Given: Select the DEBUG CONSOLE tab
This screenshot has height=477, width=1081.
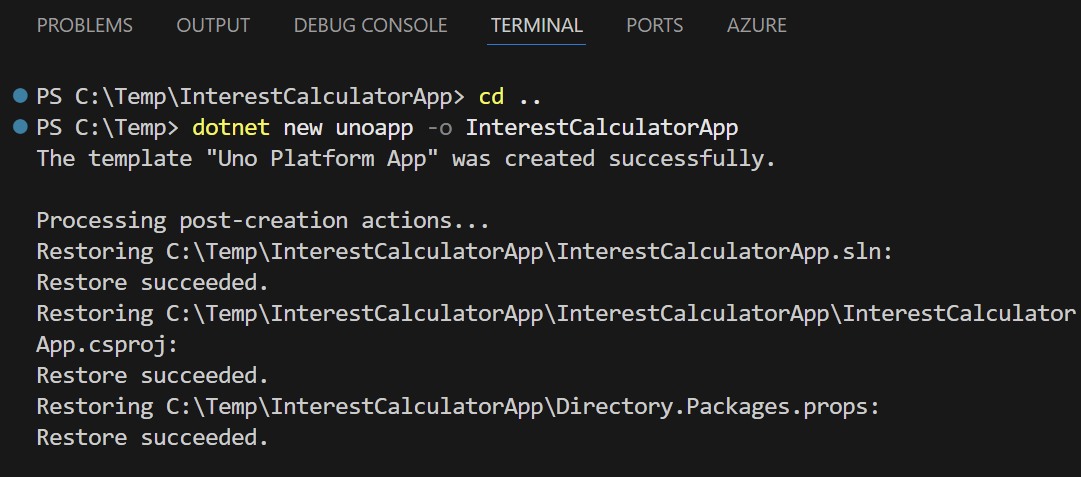Looking at the screenshot, I should [370, 26].
